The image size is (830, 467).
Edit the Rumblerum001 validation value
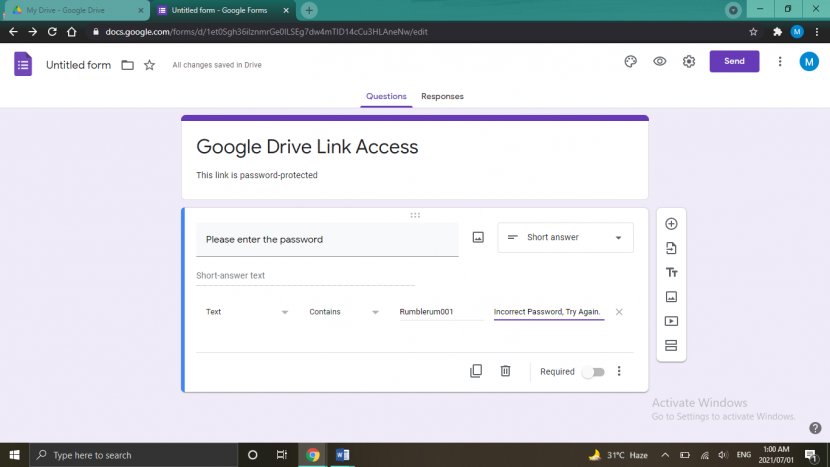pos(441,312)
